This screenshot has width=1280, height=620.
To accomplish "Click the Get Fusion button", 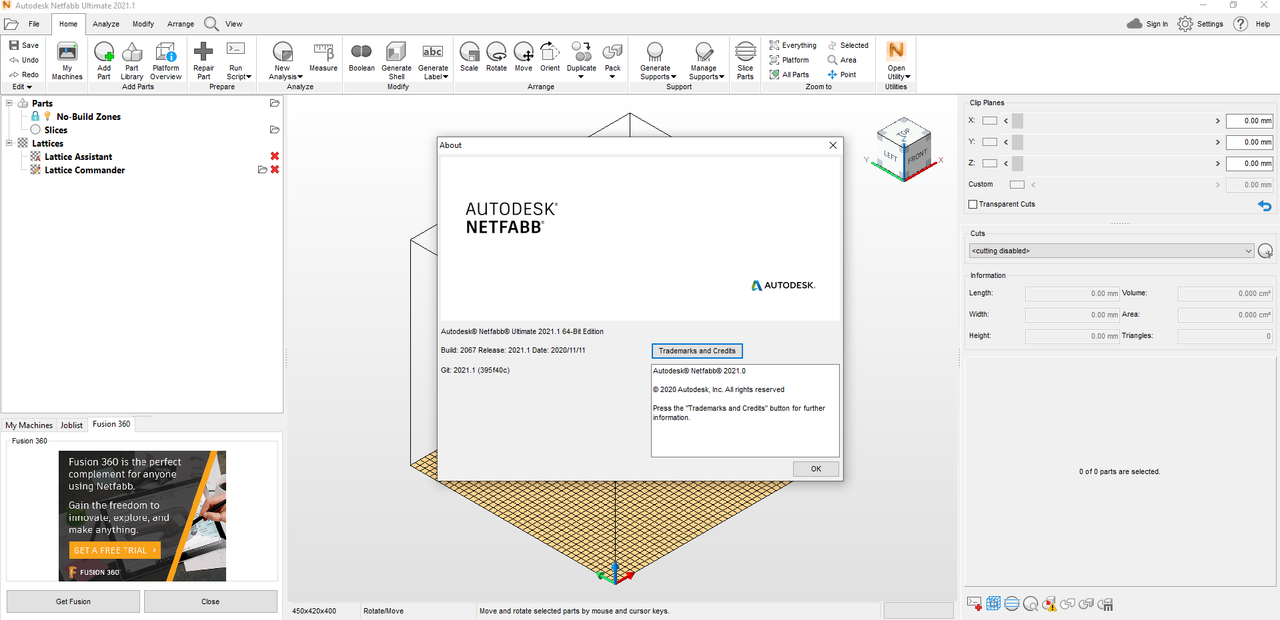I will 73,601.
